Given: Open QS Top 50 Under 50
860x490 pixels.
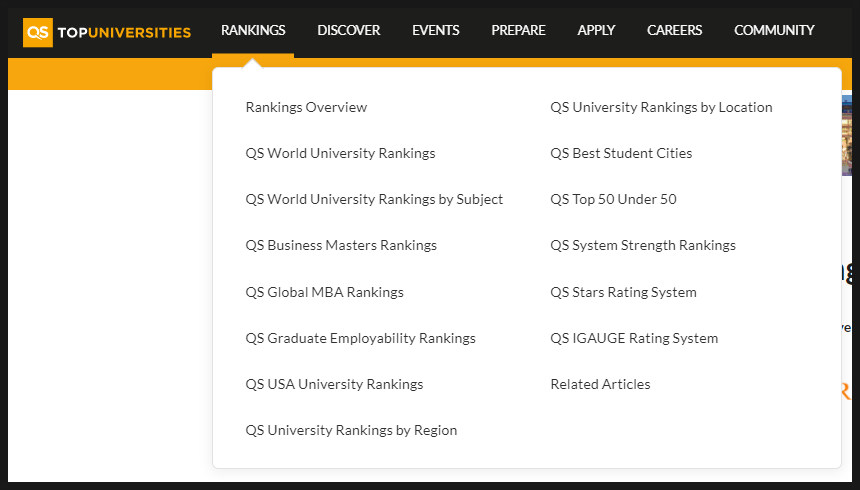Looking at the screenshot, I should click(613, 199).
